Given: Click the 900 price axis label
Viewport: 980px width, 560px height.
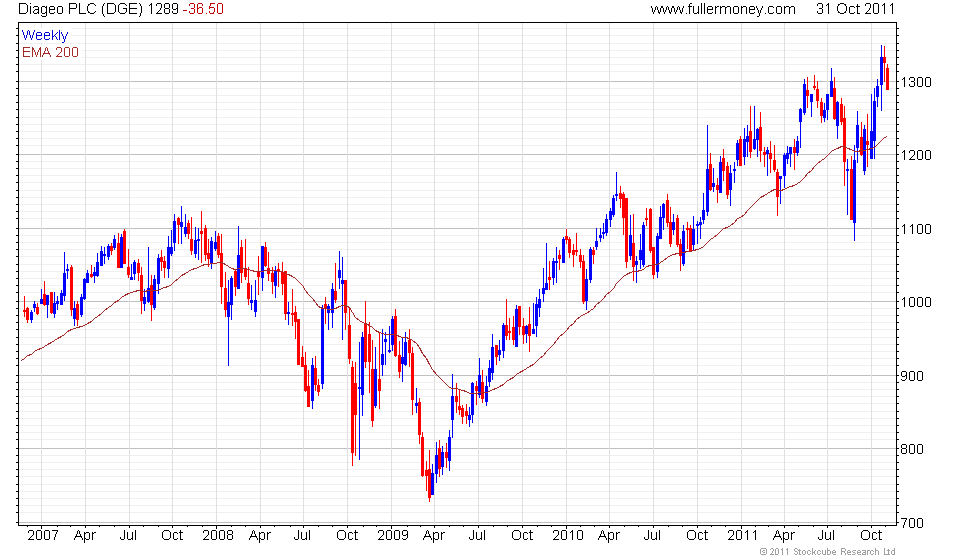Looking at the screenshot, I should tap(912, 376).
